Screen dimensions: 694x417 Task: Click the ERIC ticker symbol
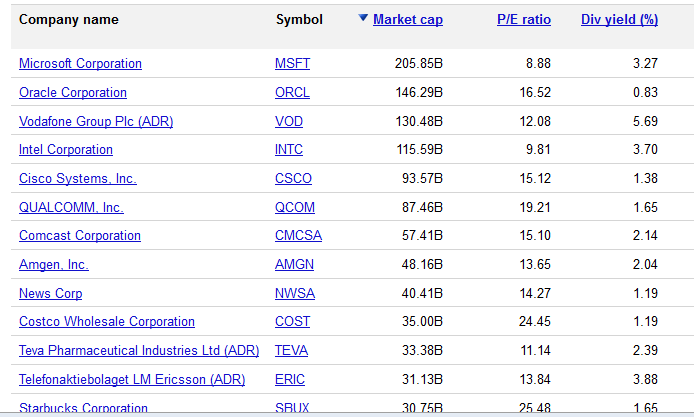click(x=289, y=379)
